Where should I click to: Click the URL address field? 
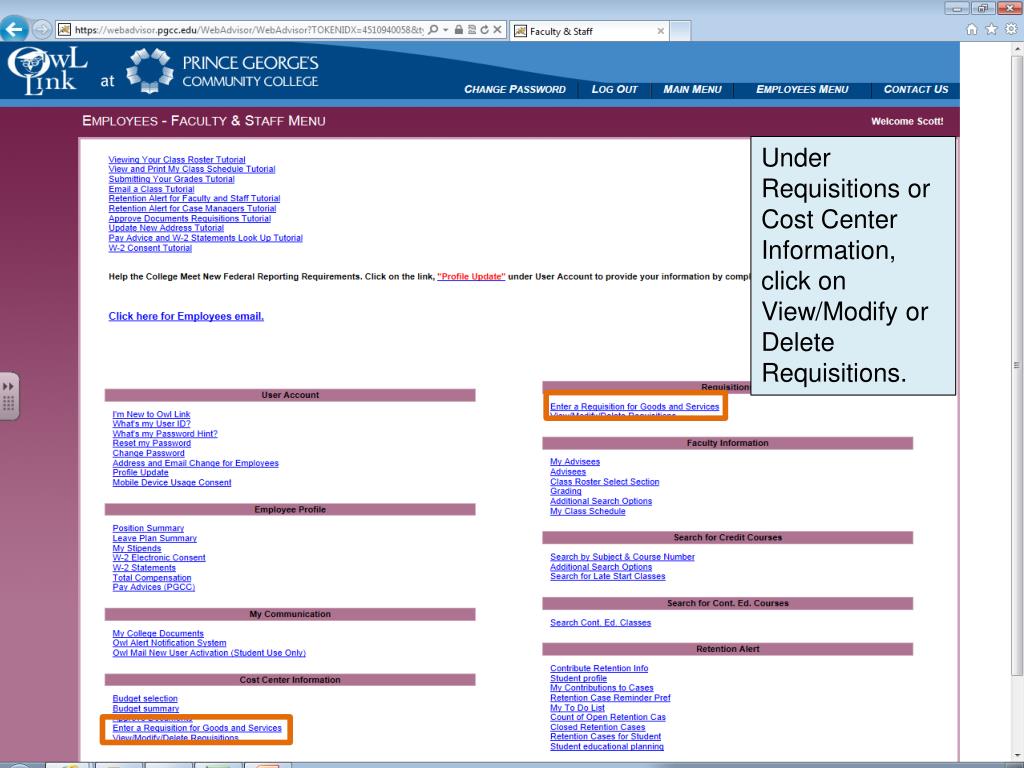[x=249, y=30]
